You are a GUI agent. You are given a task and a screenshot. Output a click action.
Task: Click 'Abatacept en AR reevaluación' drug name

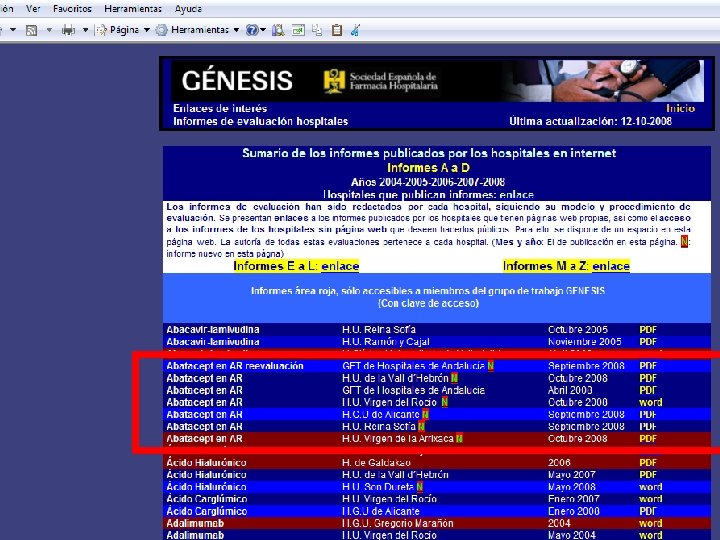235,366
